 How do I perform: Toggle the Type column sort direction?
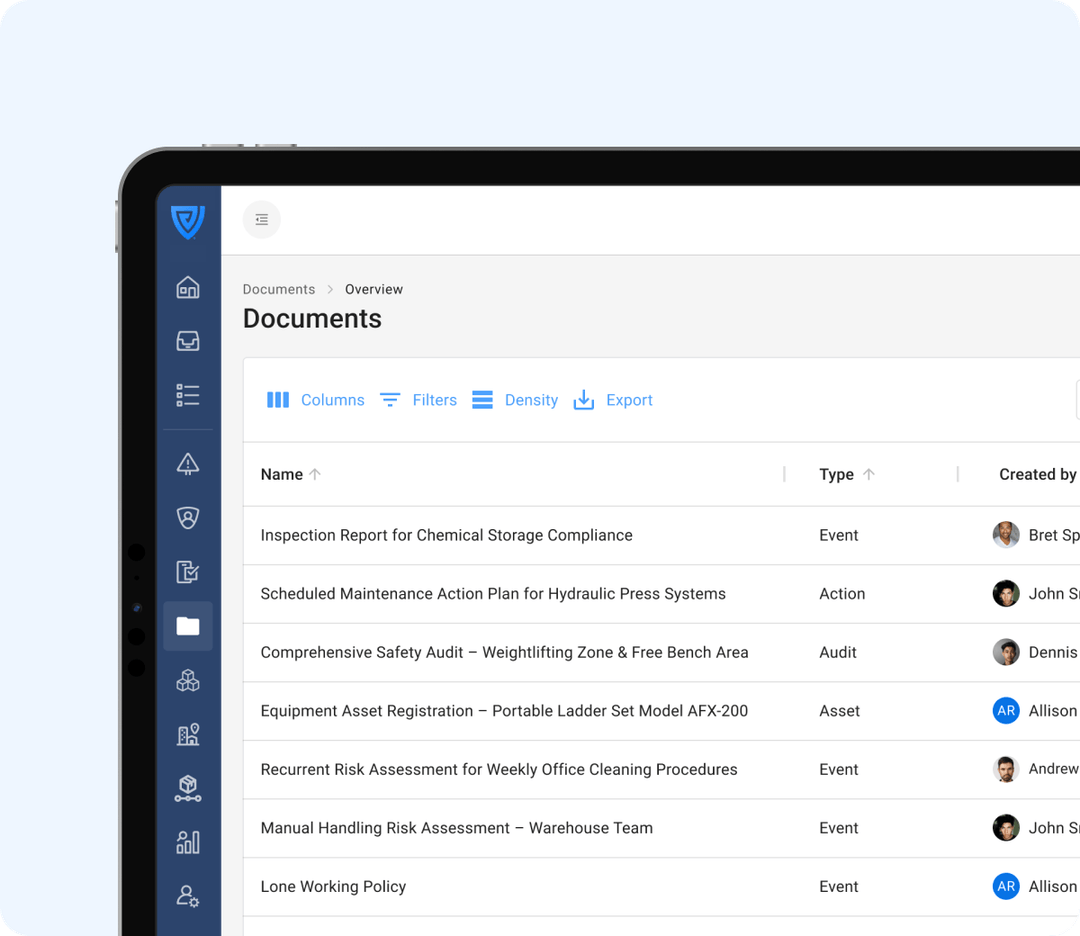pos(846,474)
